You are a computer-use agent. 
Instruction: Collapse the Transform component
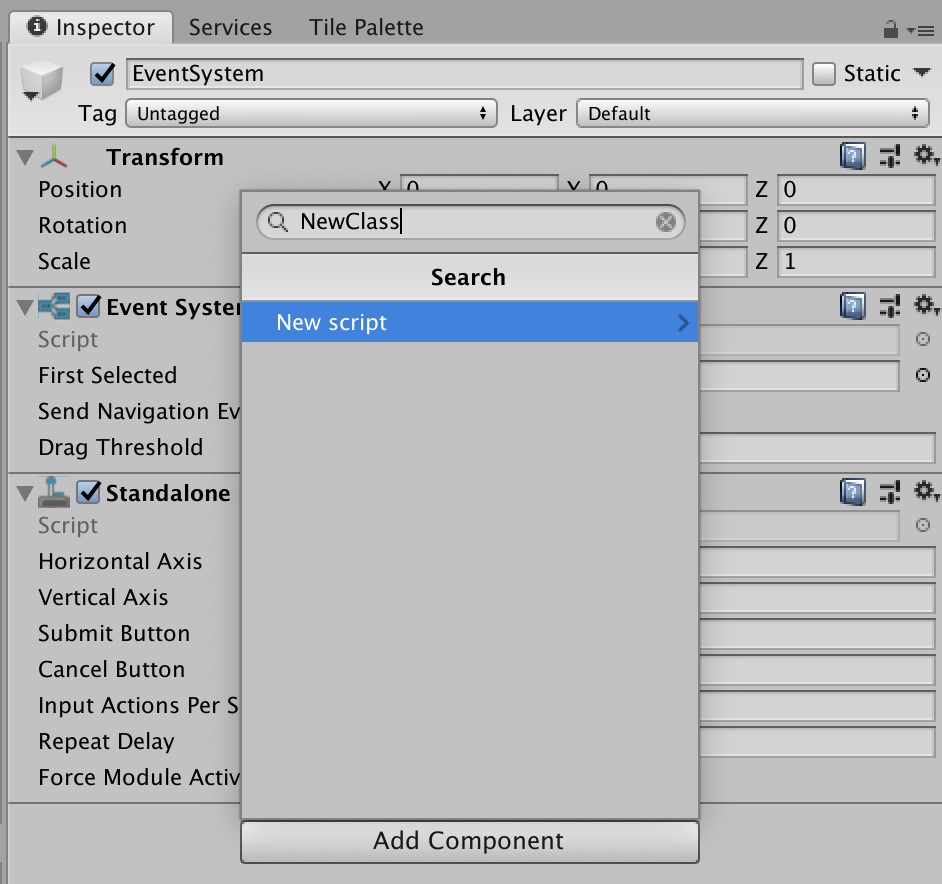(25, 157)
